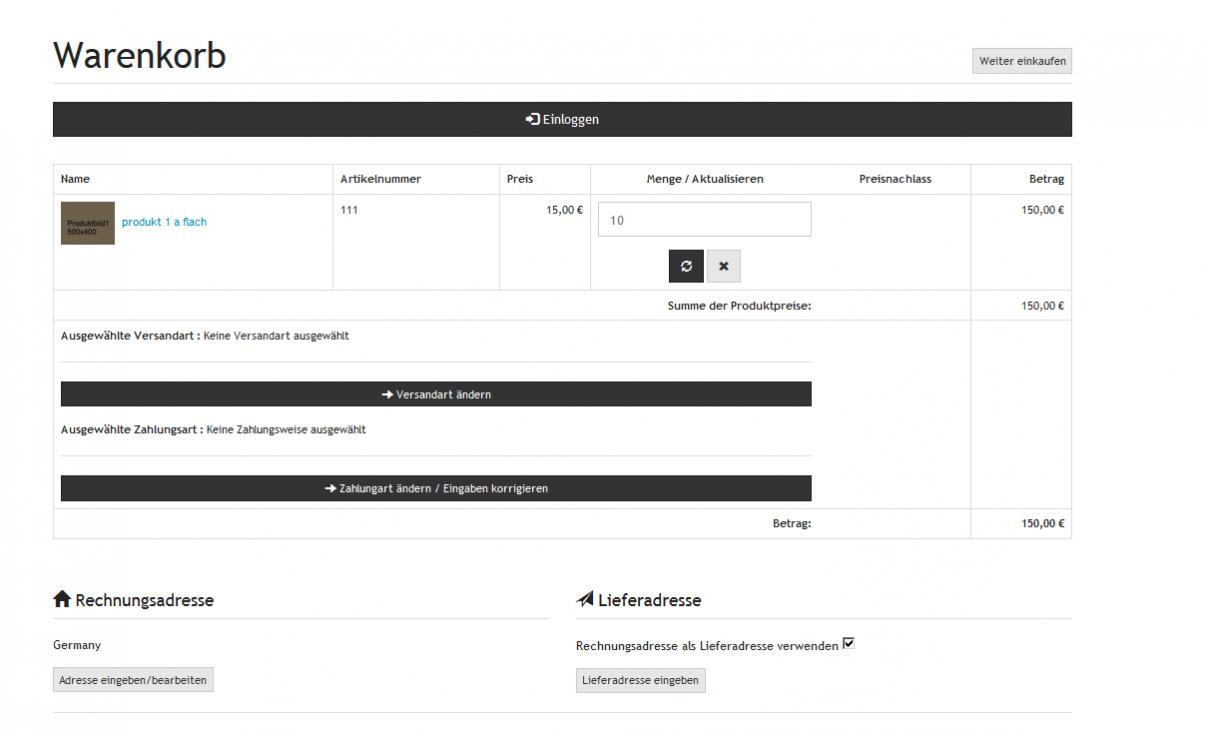Click the login icon beside Einloggen
Viewport: 1207px width, 732px height.
(532, 120)
